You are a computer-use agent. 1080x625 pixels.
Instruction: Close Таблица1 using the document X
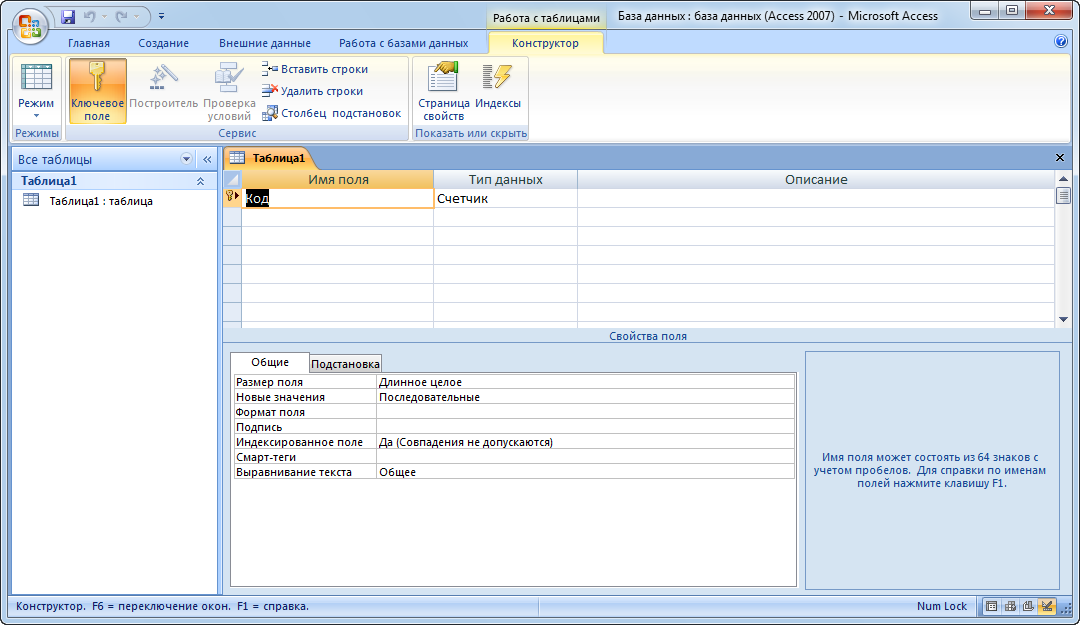[1060, 158]
